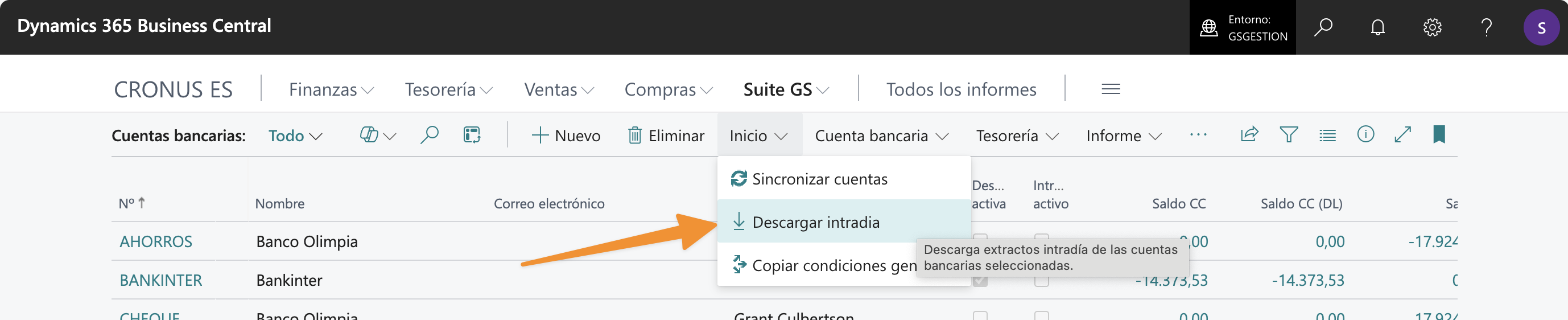Open the filter pane funnel icon
The image size is (1568, 320).
(1289, 134)
